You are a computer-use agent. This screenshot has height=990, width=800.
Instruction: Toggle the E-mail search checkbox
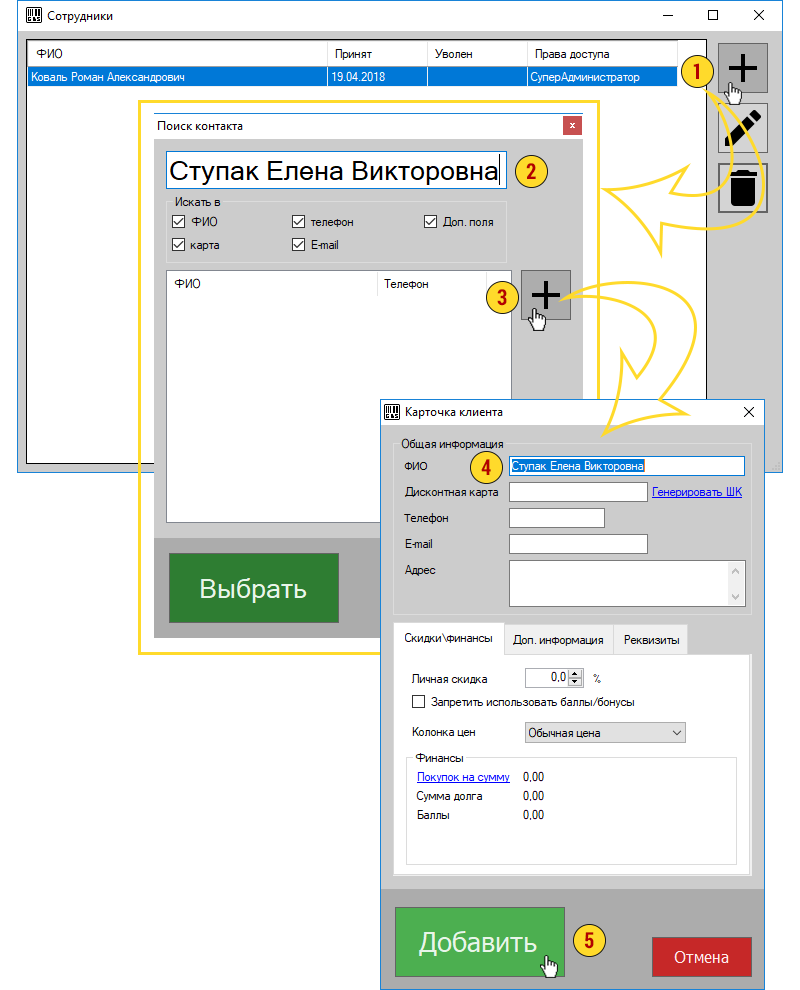[299, 245]
